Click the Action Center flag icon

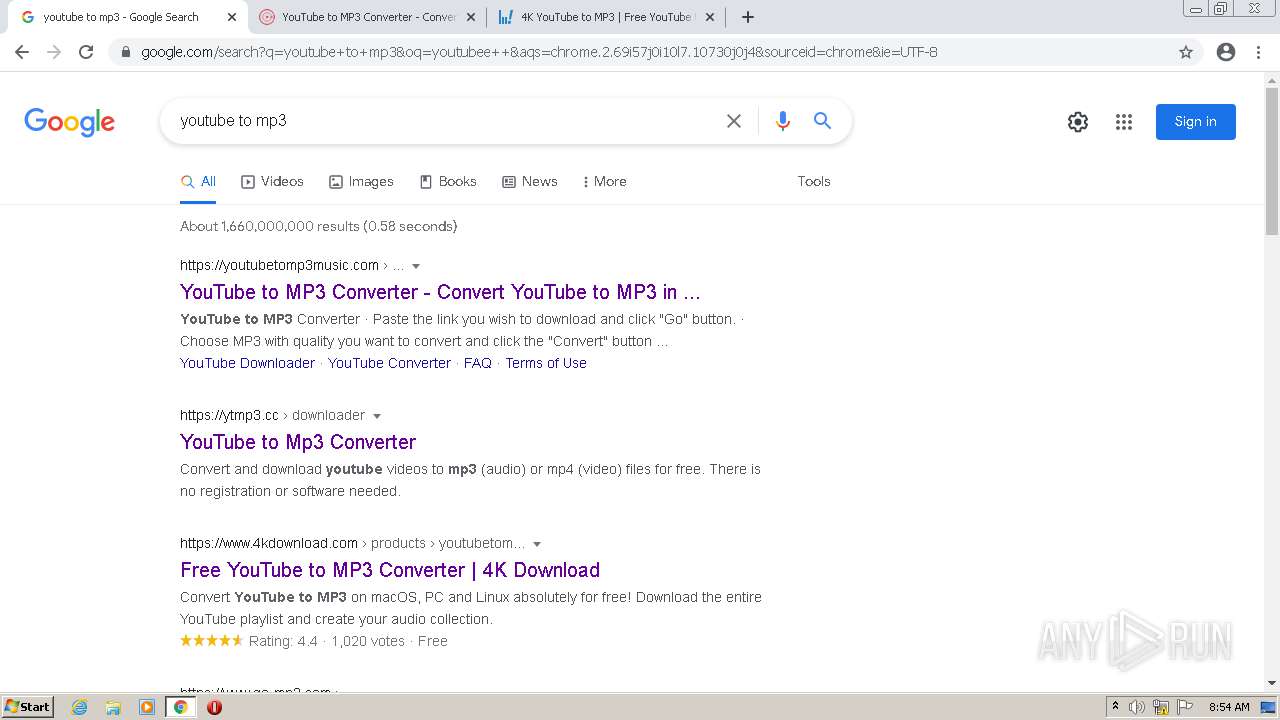pyautogui.click(x=1185, y=707)
